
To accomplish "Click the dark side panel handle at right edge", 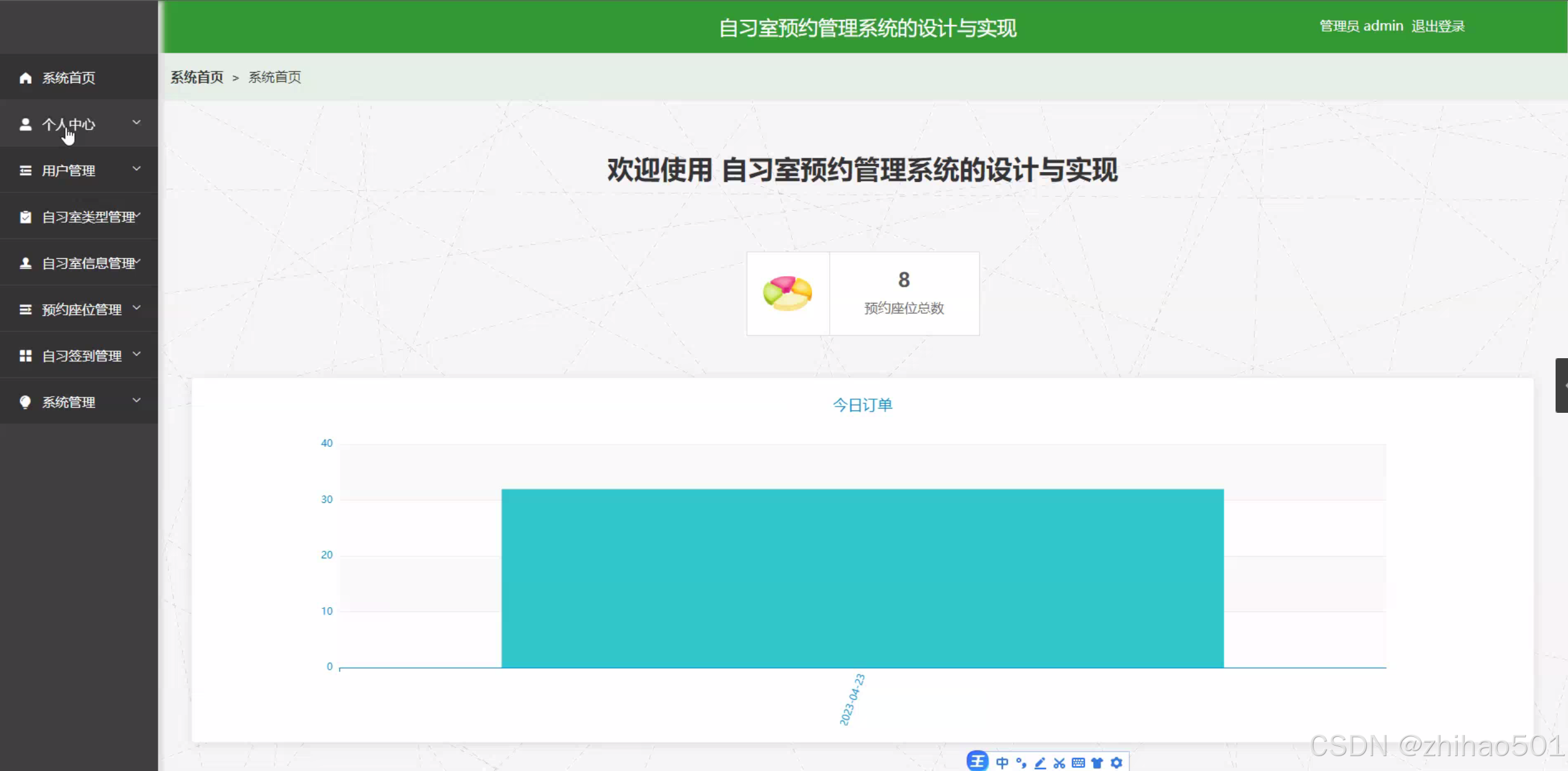I will click(1562, 385).
